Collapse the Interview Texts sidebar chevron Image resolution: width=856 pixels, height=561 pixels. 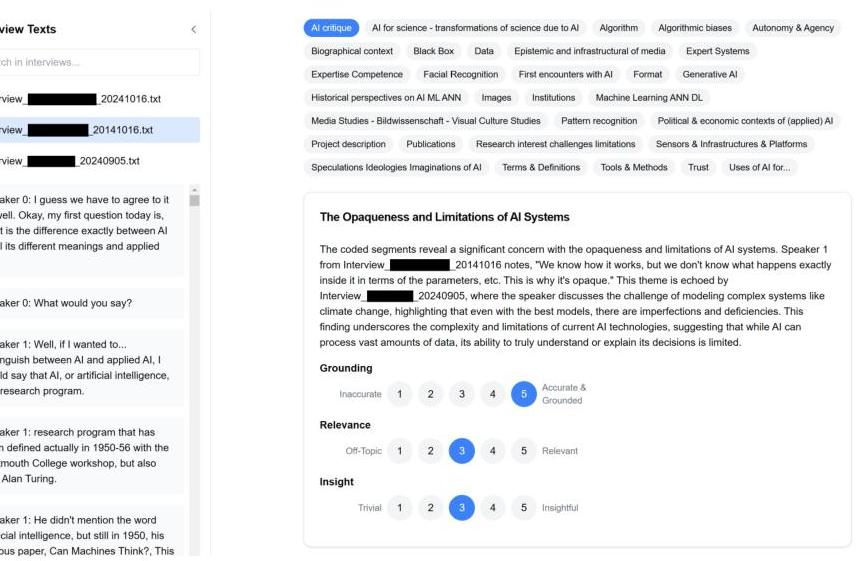[x=194, y=29]
